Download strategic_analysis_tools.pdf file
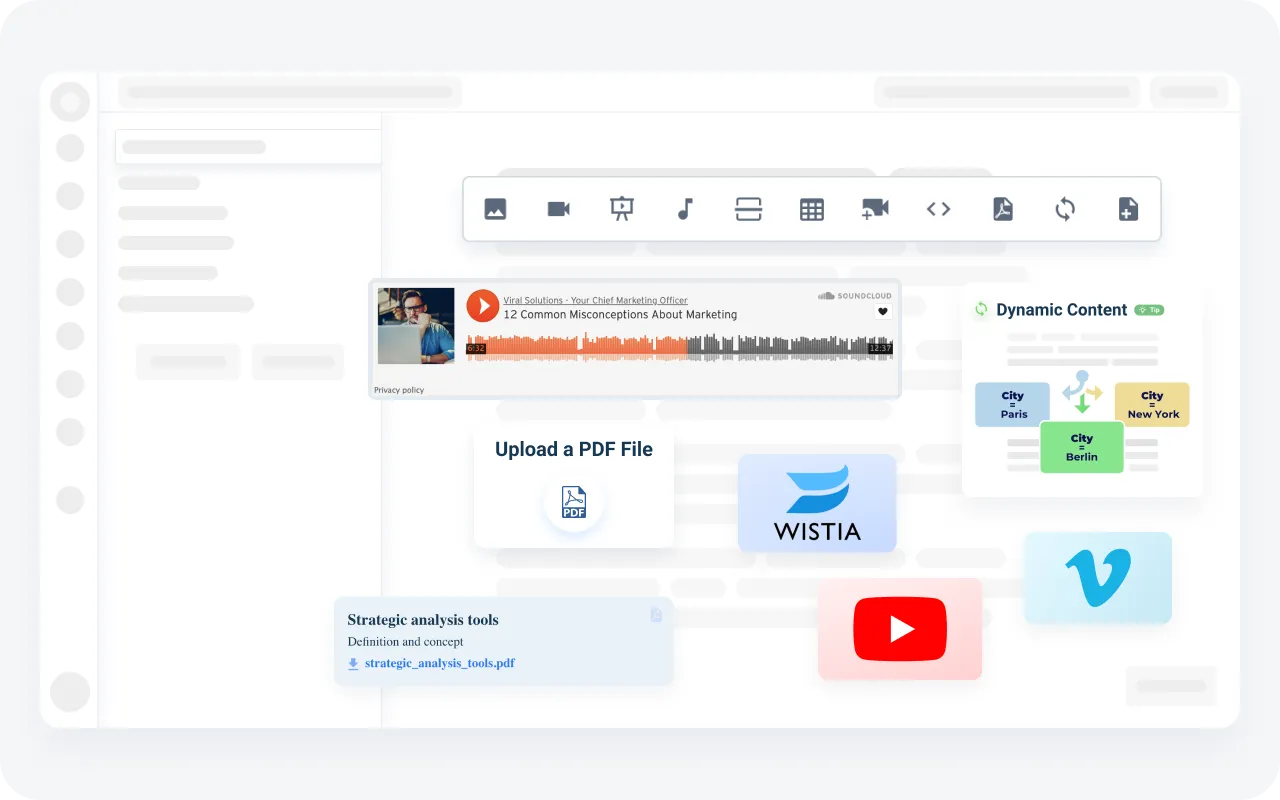Image resolution: width=1280 pixels, height=800 pixels. point(439,663)
